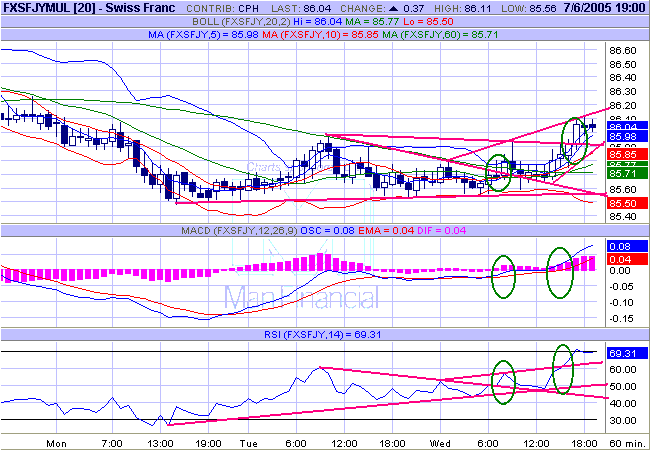Screen dimensions: 650x450
Task: Click the DIF = 0.04 MACD value
Action: (441, 231)
